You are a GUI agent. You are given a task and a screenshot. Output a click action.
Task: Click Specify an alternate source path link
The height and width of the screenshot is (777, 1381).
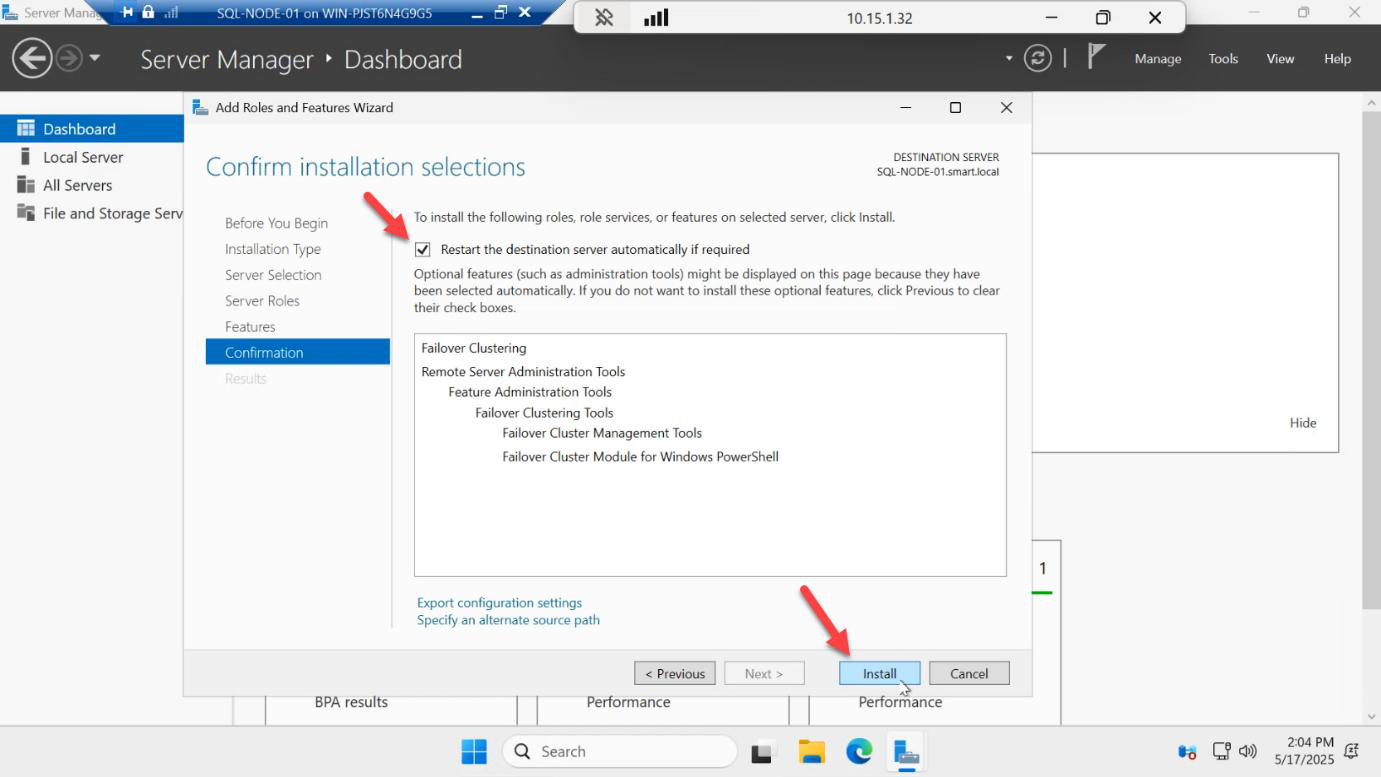click(x=508, y=620)
